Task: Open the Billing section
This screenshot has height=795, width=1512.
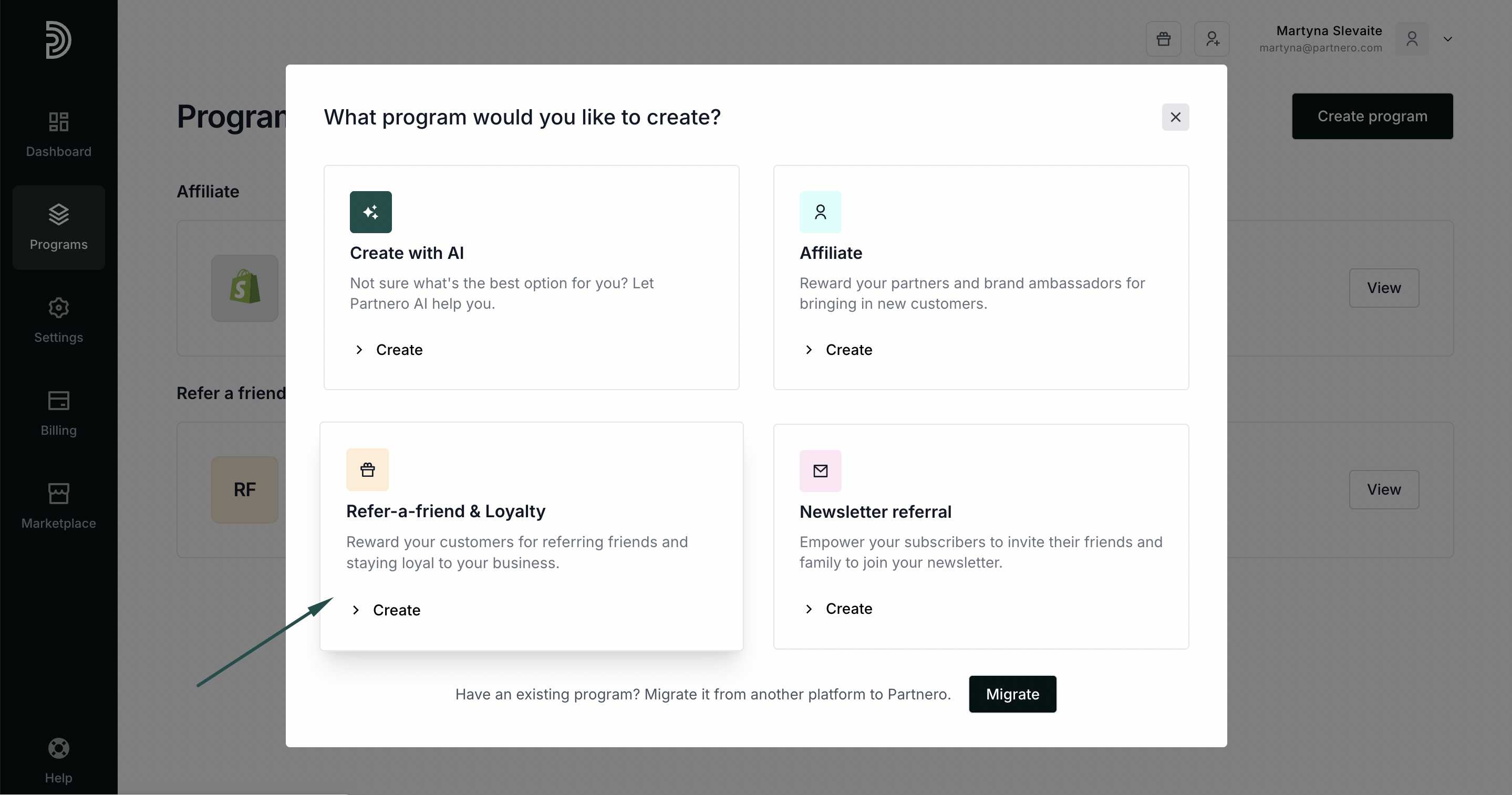Action: click(x=59, y=414)
